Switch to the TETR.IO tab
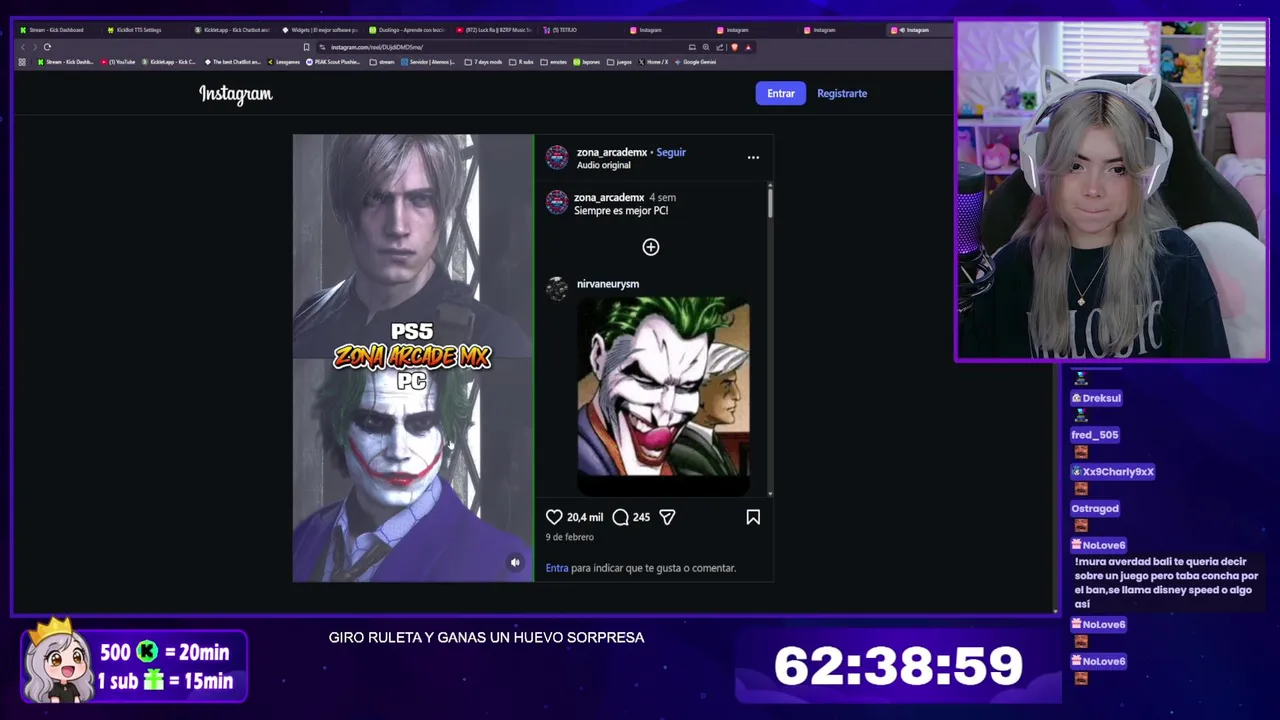This screenshot has width=1280, height=720. [580, 30]
